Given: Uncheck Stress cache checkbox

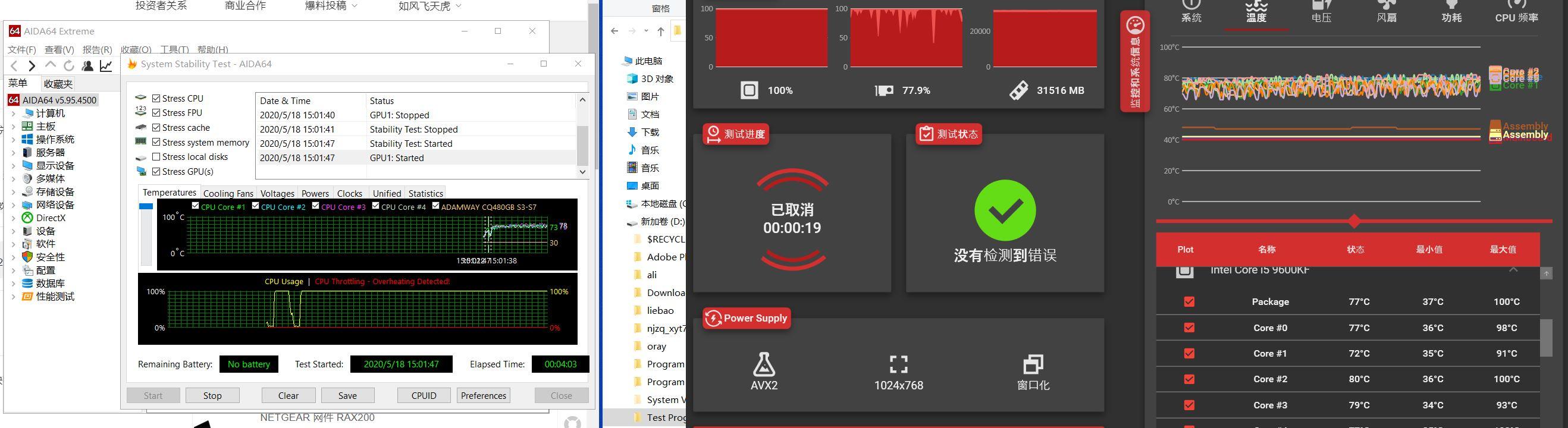Looking at the screenshot, I should point(156,128).
